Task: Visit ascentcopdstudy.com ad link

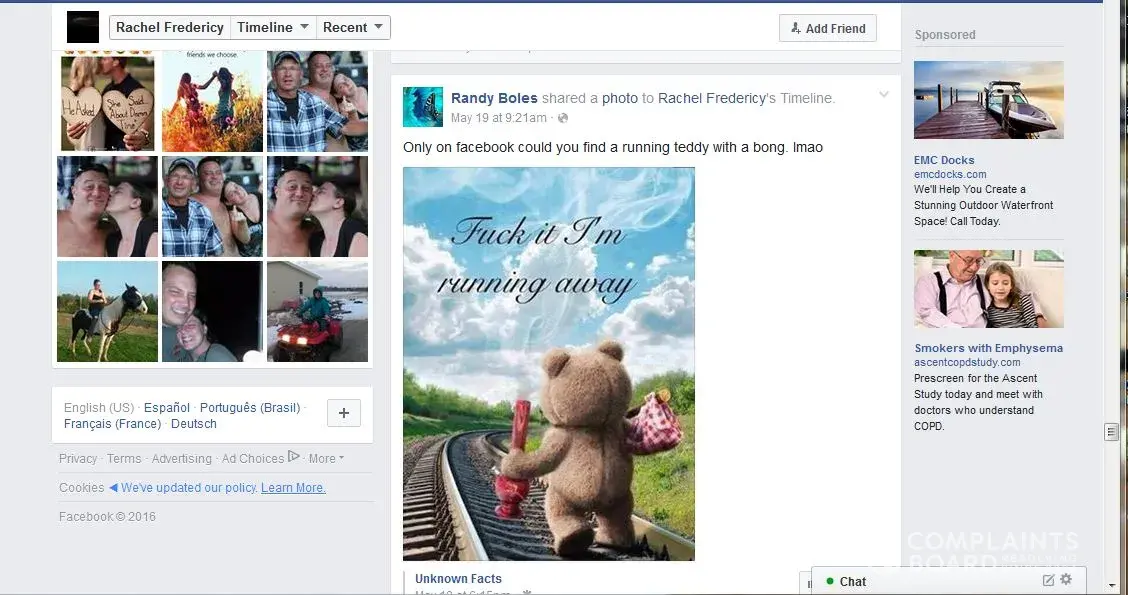Action: coord(967,362)
